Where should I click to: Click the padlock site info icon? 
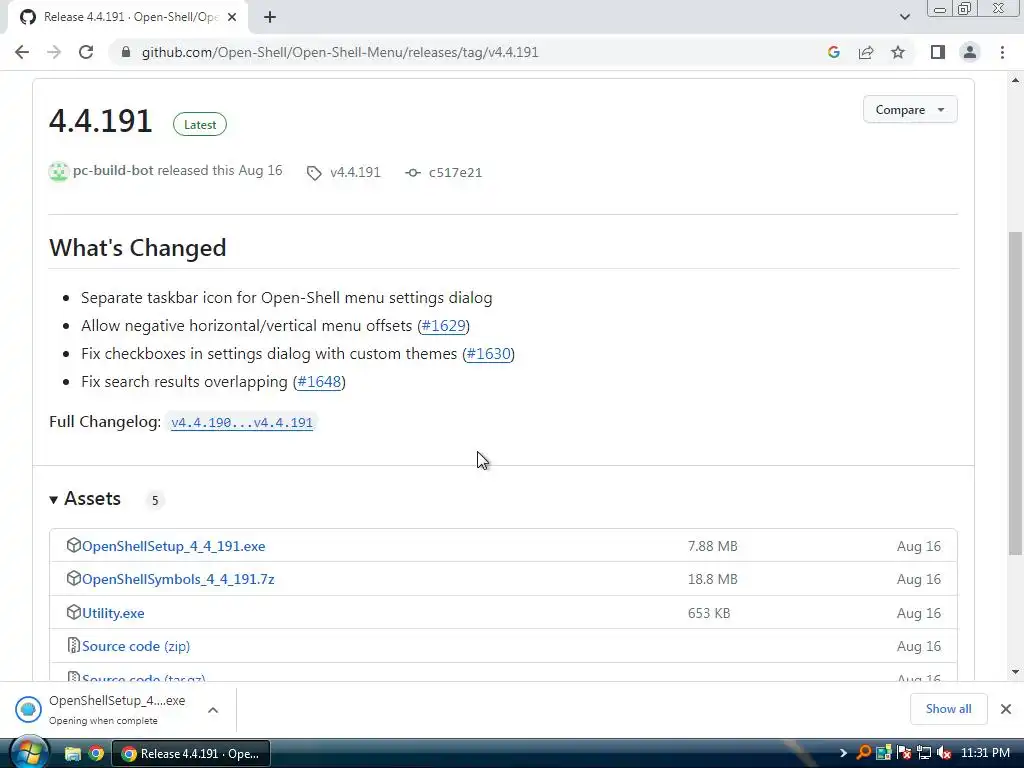click(126, 52)
